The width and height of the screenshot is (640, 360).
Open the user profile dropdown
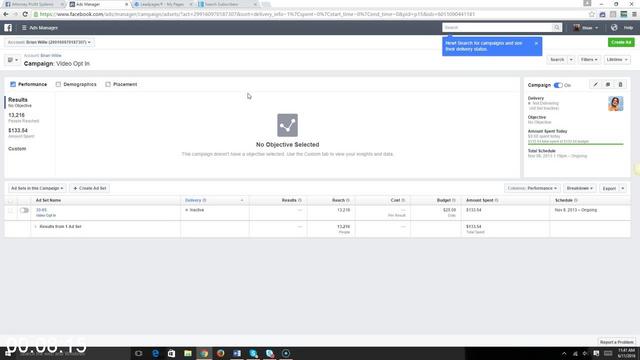tap(586, 28)
